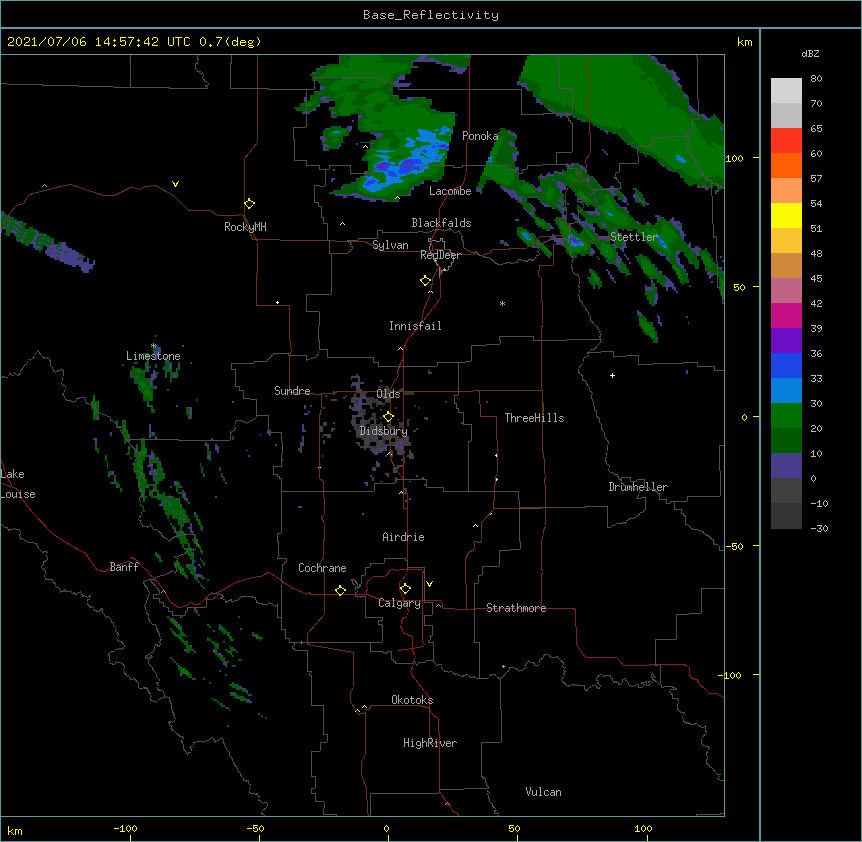Click the 0 tick on the bottom axis
862x842 pixels.
pos(386,829)
